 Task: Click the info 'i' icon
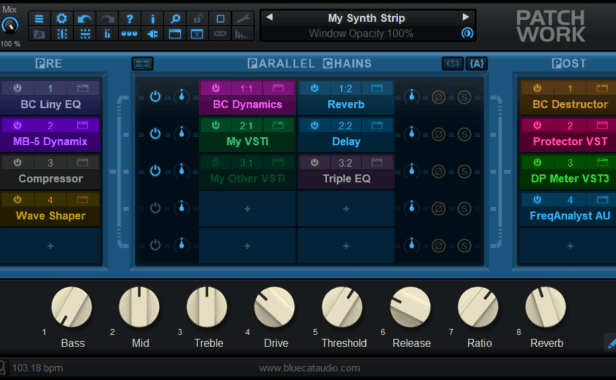(152, 18)
